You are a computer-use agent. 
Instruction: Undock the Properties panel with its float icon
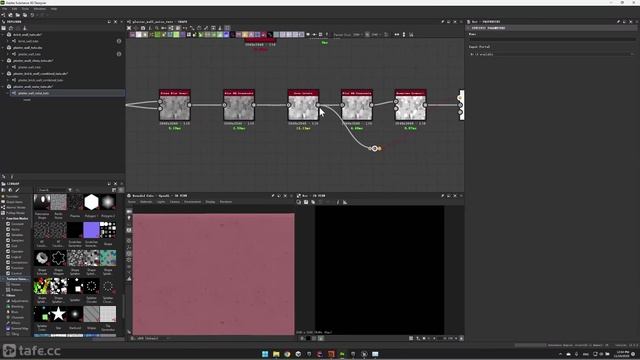click(624, 22)
